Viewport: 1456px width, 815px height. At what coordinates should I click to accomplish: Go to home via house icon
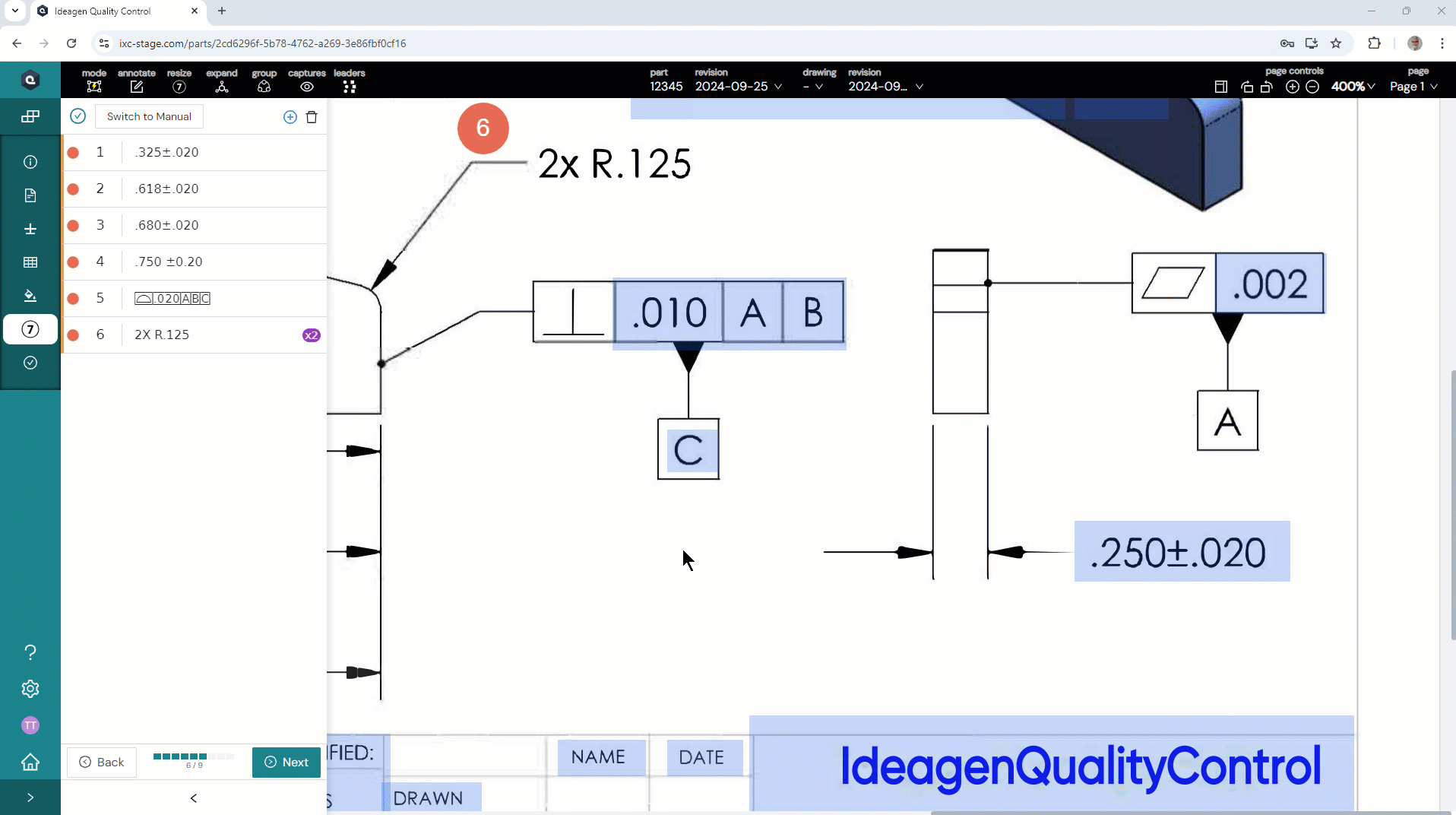point(30,762)
